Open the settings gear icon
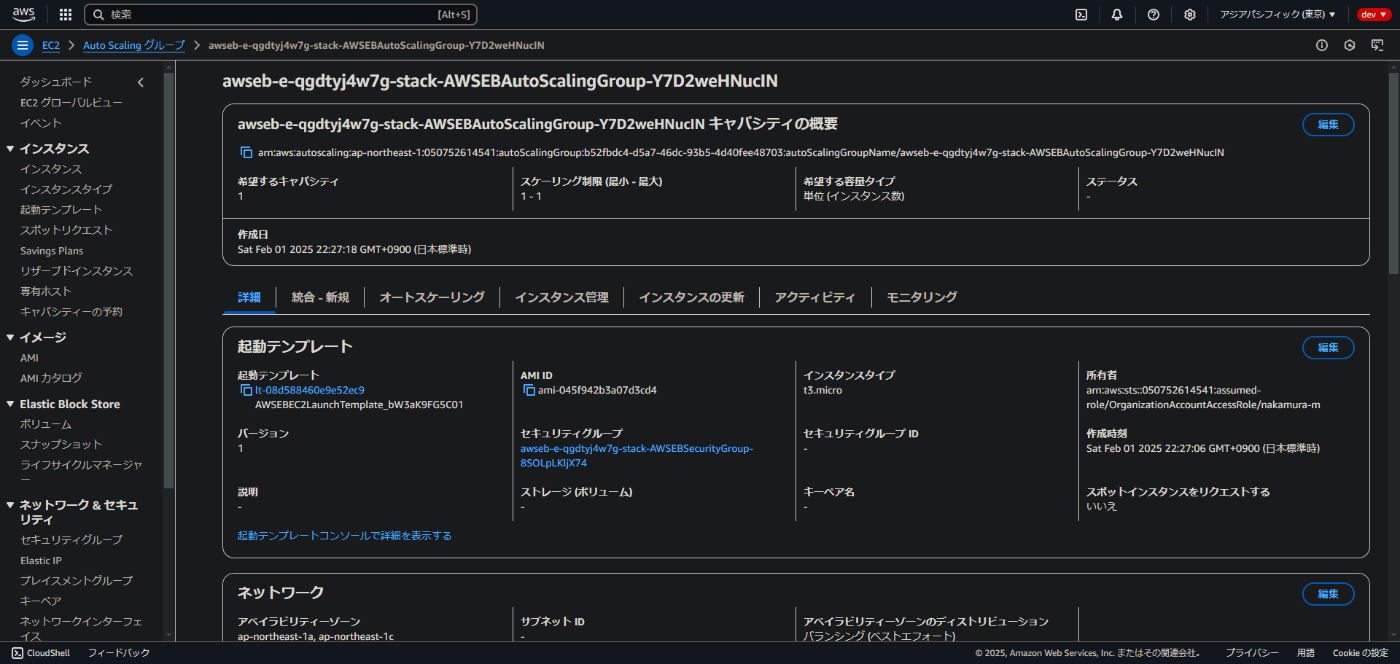 (1189, 15)
